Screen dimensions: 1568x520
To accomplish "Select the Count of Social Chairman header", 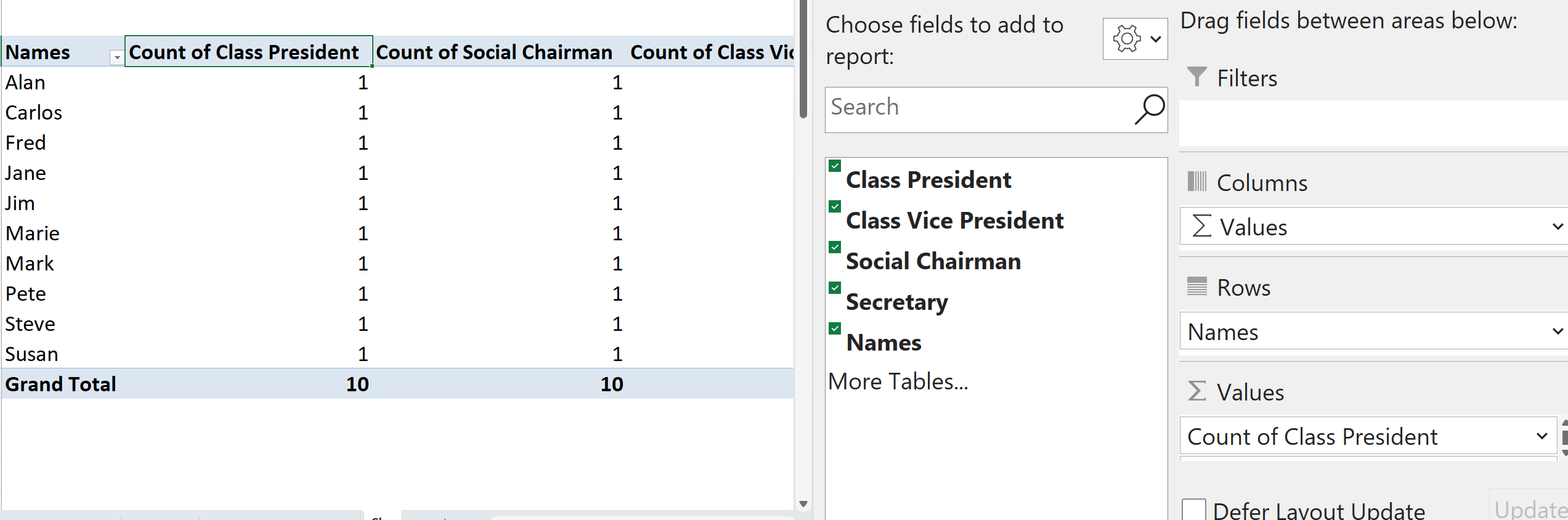I will 494,52.
